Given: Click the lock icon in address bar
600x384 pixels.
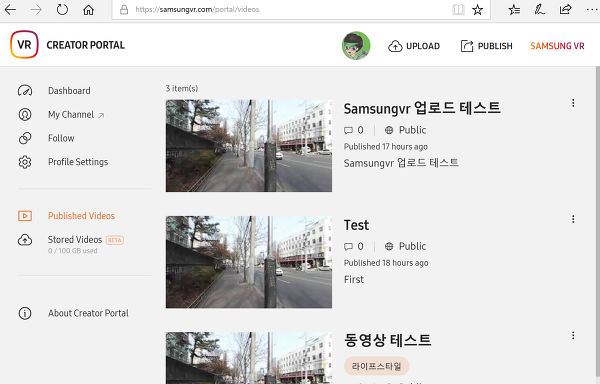Looking at the screenshot, I should (x=124, y=10).
